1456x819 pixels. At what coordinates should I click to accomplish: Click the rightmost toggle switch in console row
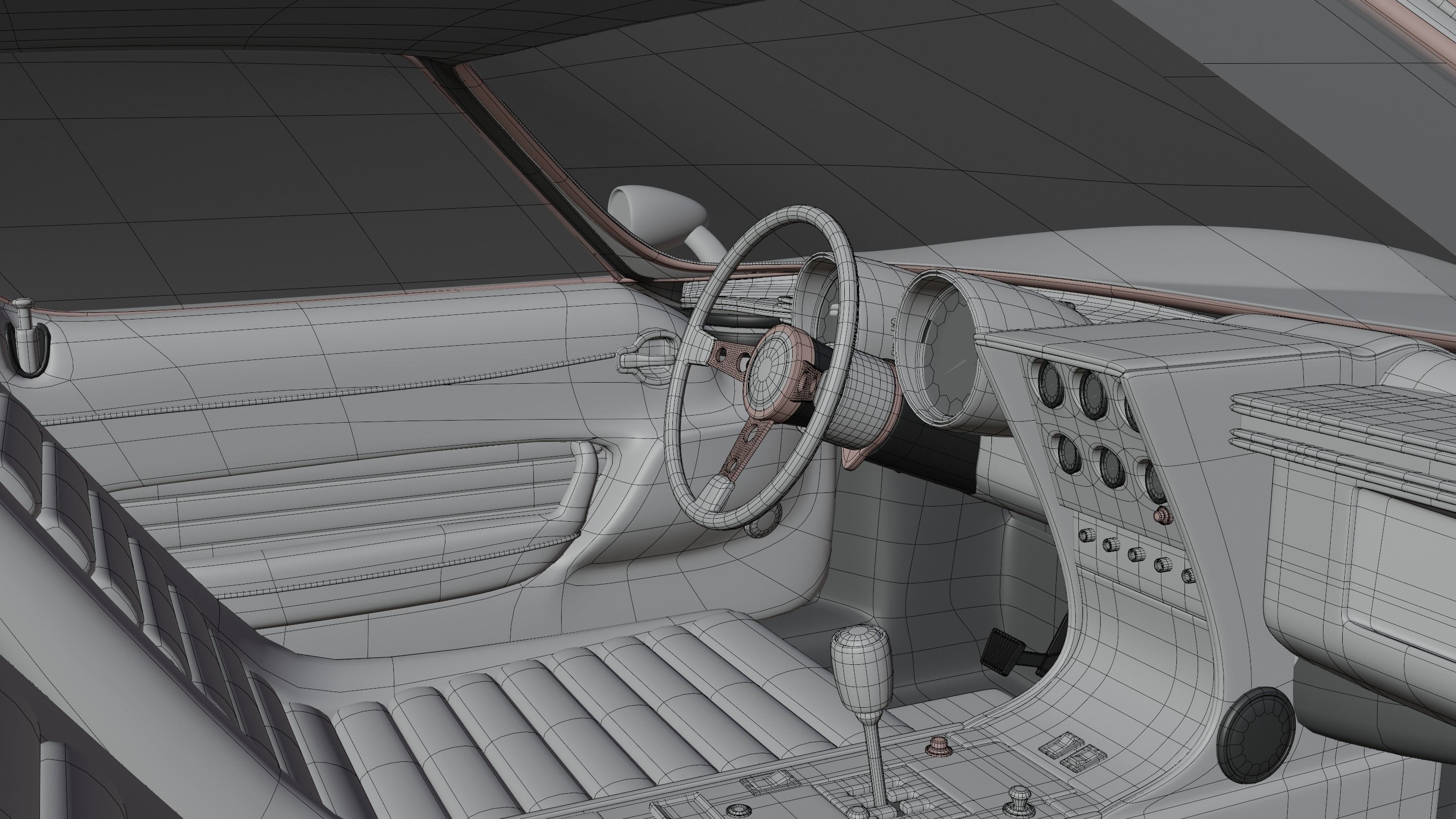click(x=1188, y=575)
